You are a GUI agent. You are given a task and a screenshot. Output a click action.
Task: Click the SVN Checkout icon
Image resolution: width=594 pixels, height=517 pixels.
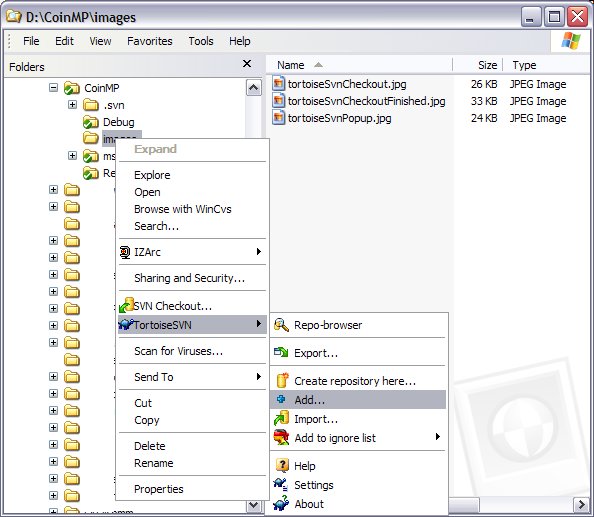coord(126,305)
